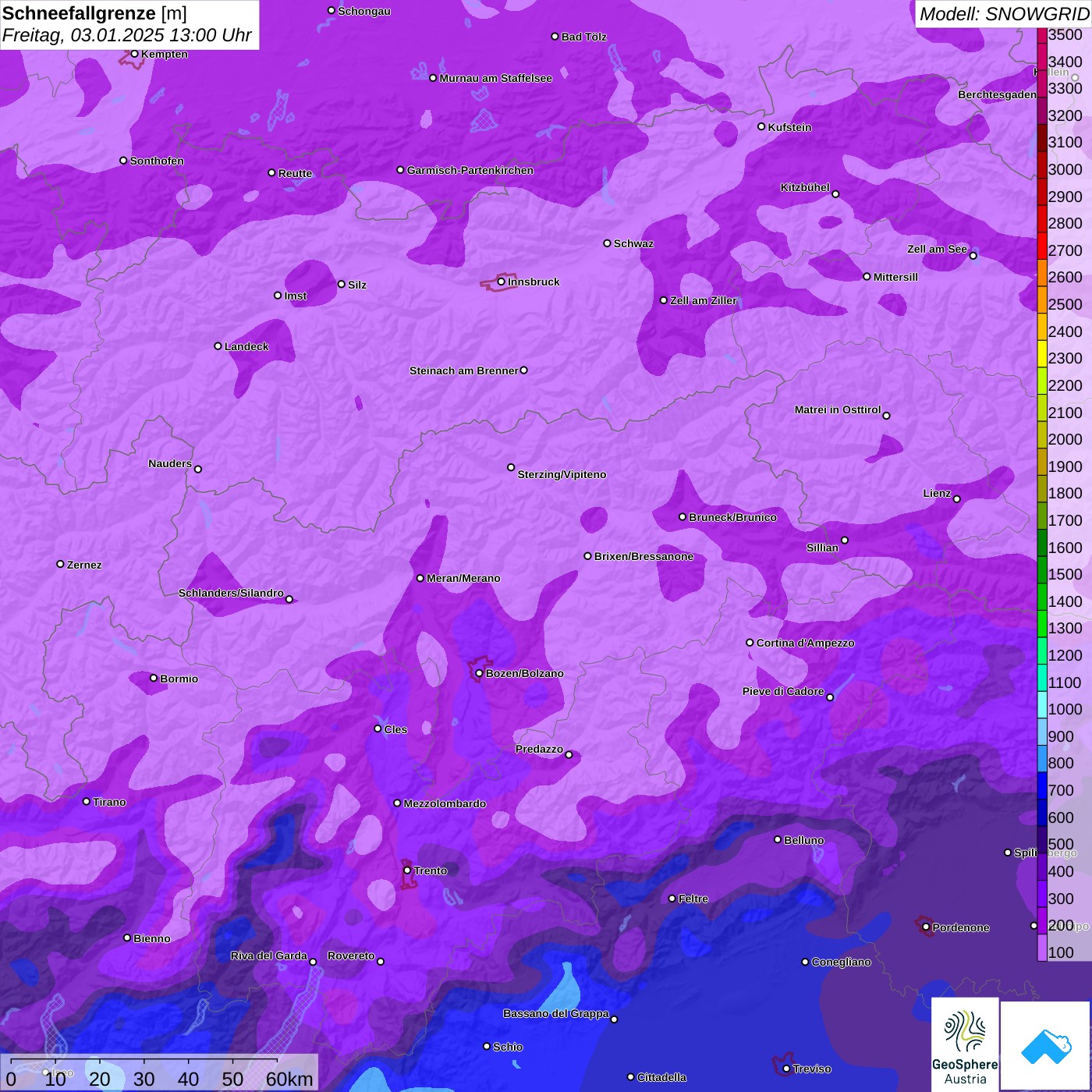Click the Sonthofen label

click(157, 161)
